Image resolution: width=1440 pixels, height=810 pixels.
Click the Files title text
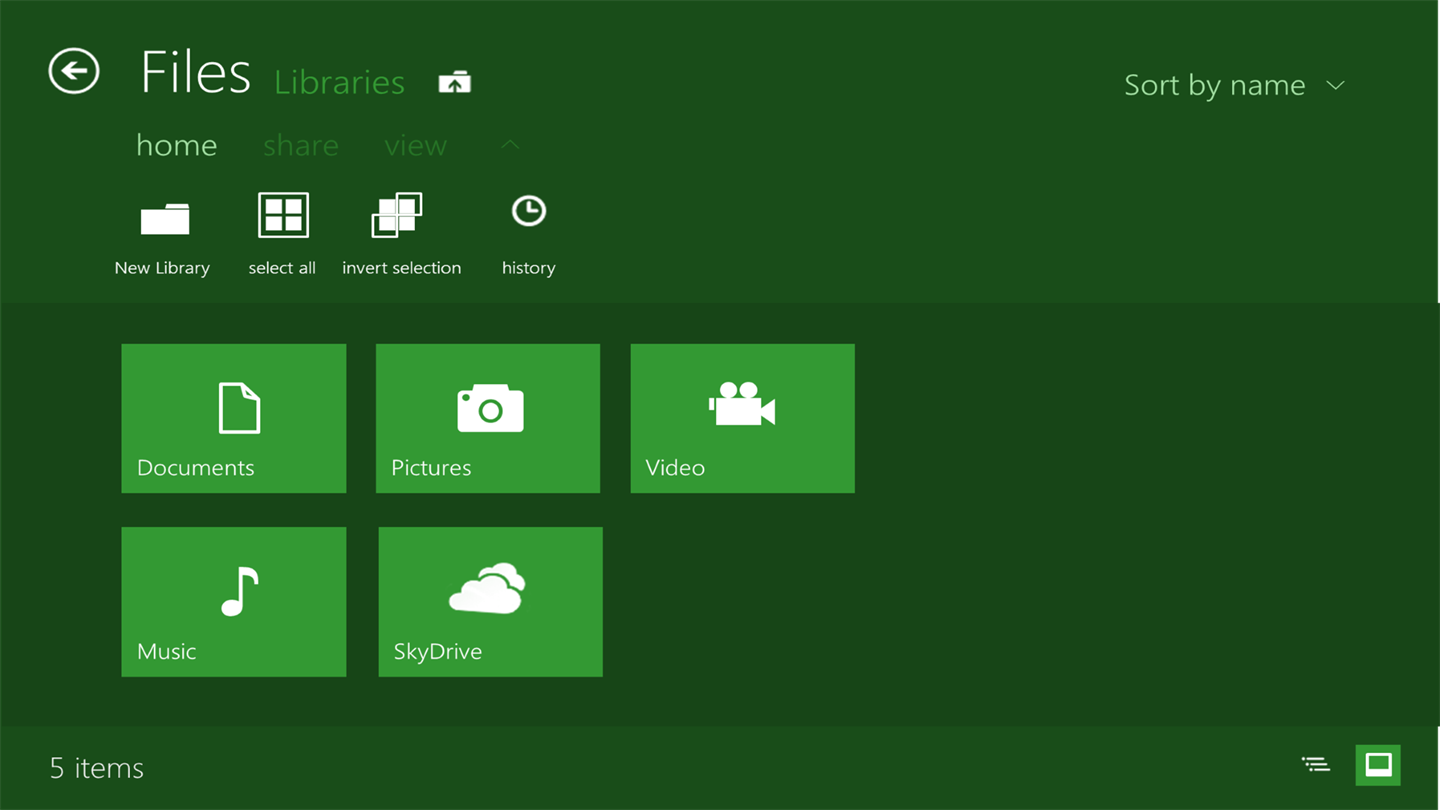[x=195, y=73]
